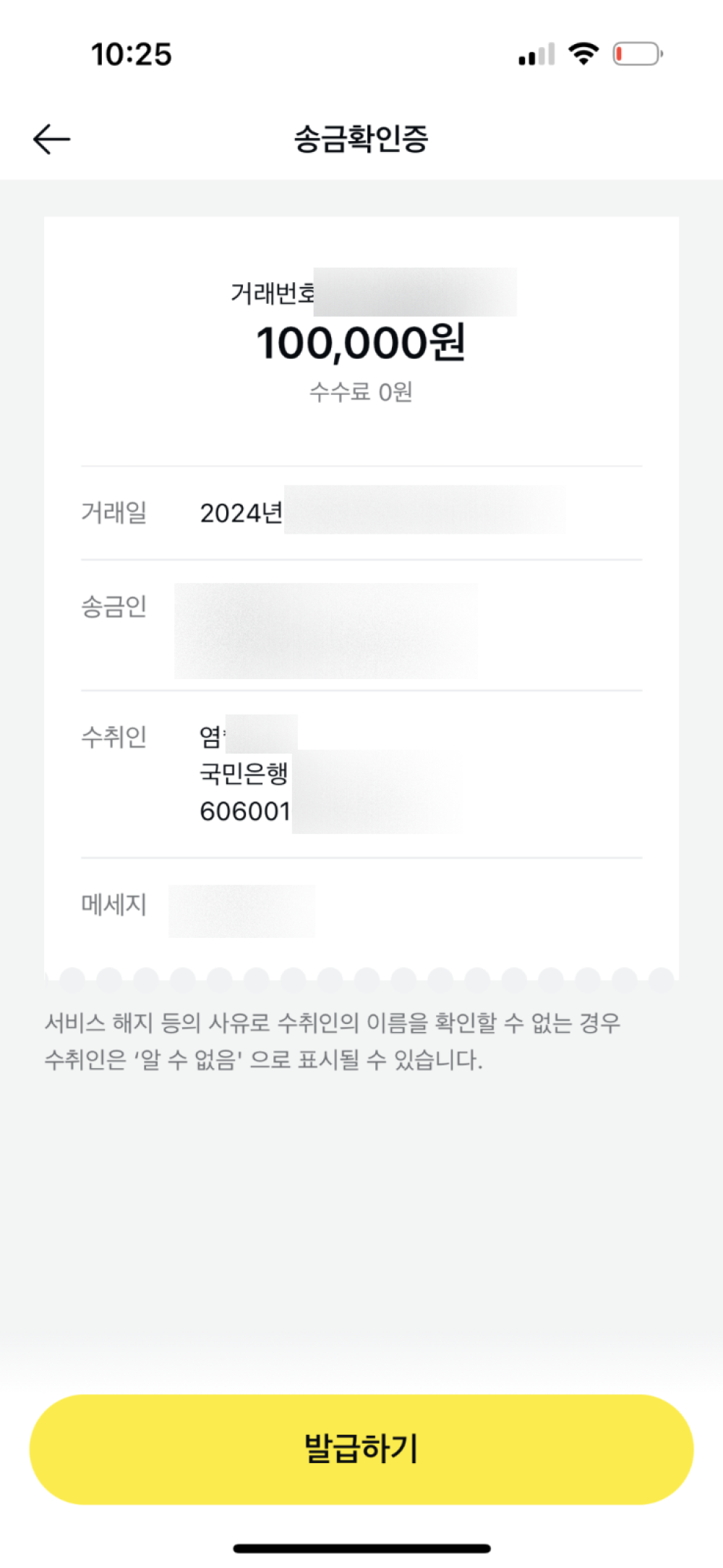Tap the account number starting 606001
The width and height of the screenshot is (723, 1568).
coord(245,811)
